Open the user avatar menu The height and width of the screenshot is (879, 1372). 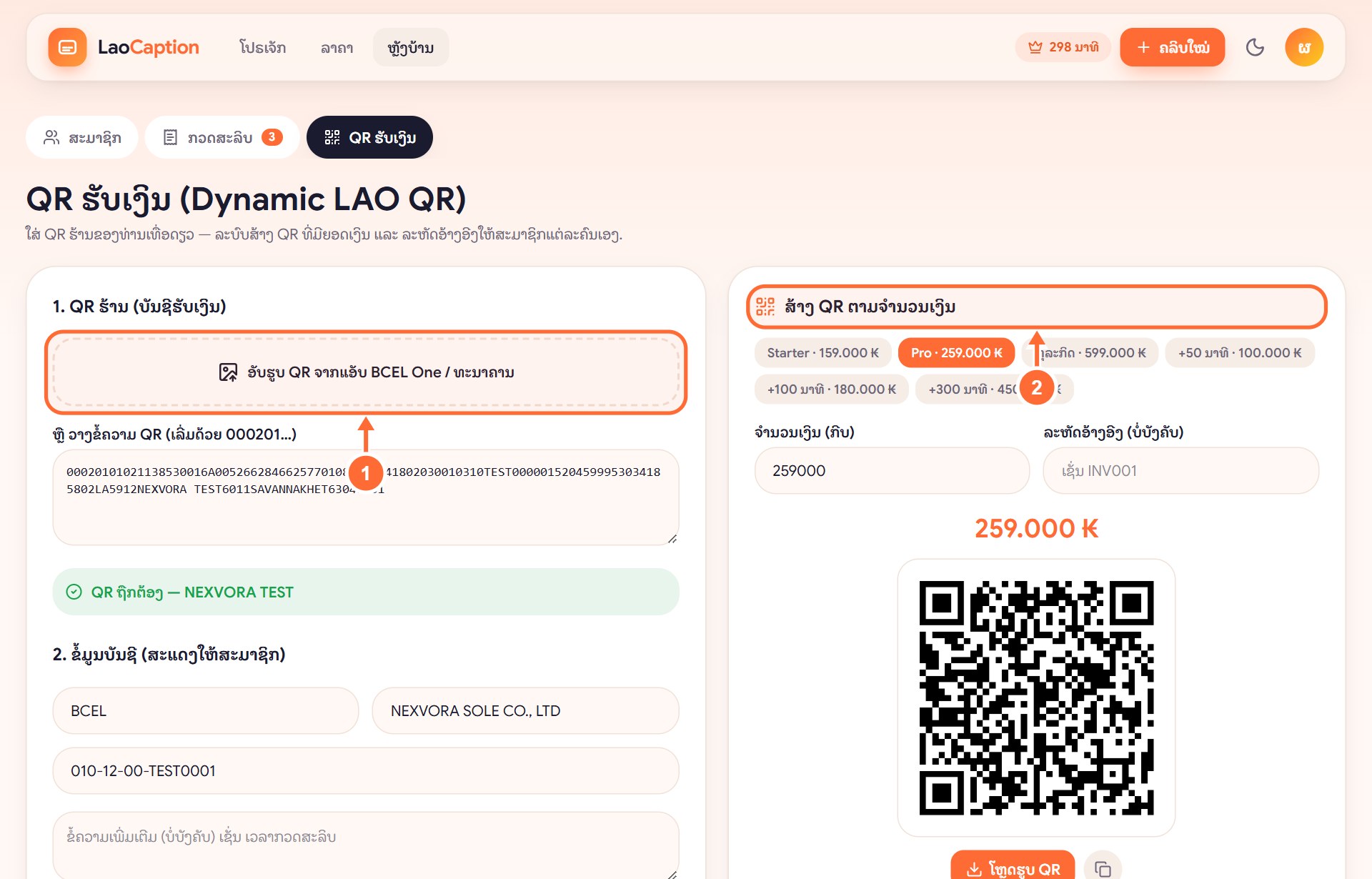(x=1304, y=47)
